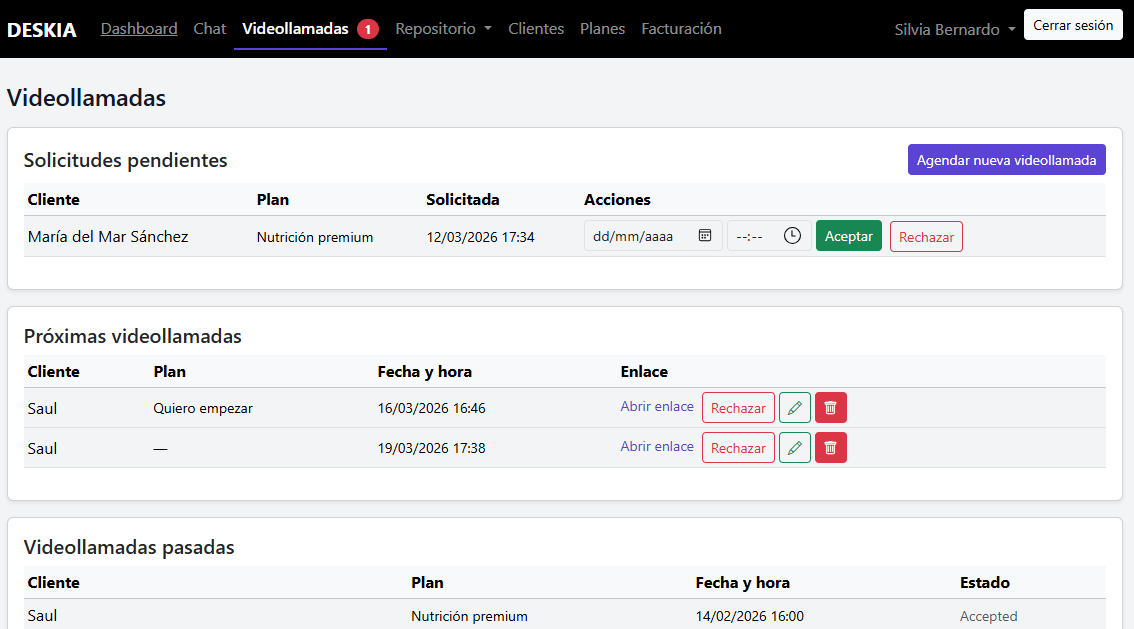Edit the 19/03/2026 video call with pencil icon
The width and height of the screenshot is (1134, 629).
795,448
